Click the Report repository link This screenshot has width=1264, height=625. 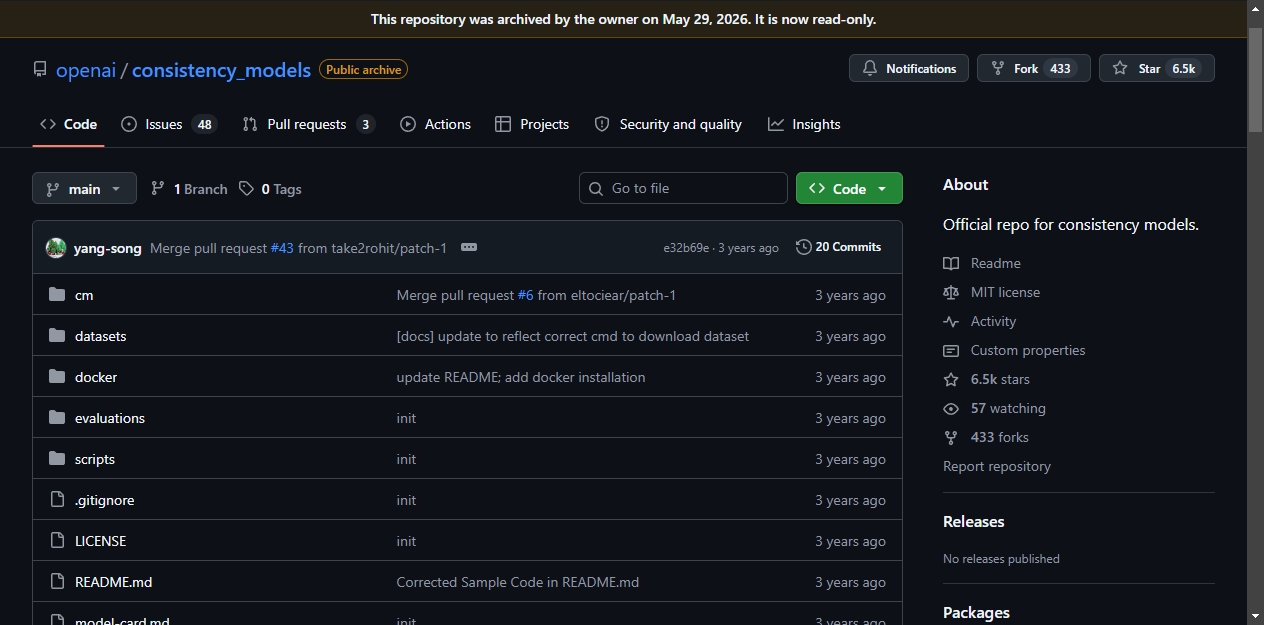[x=997, y=466]
